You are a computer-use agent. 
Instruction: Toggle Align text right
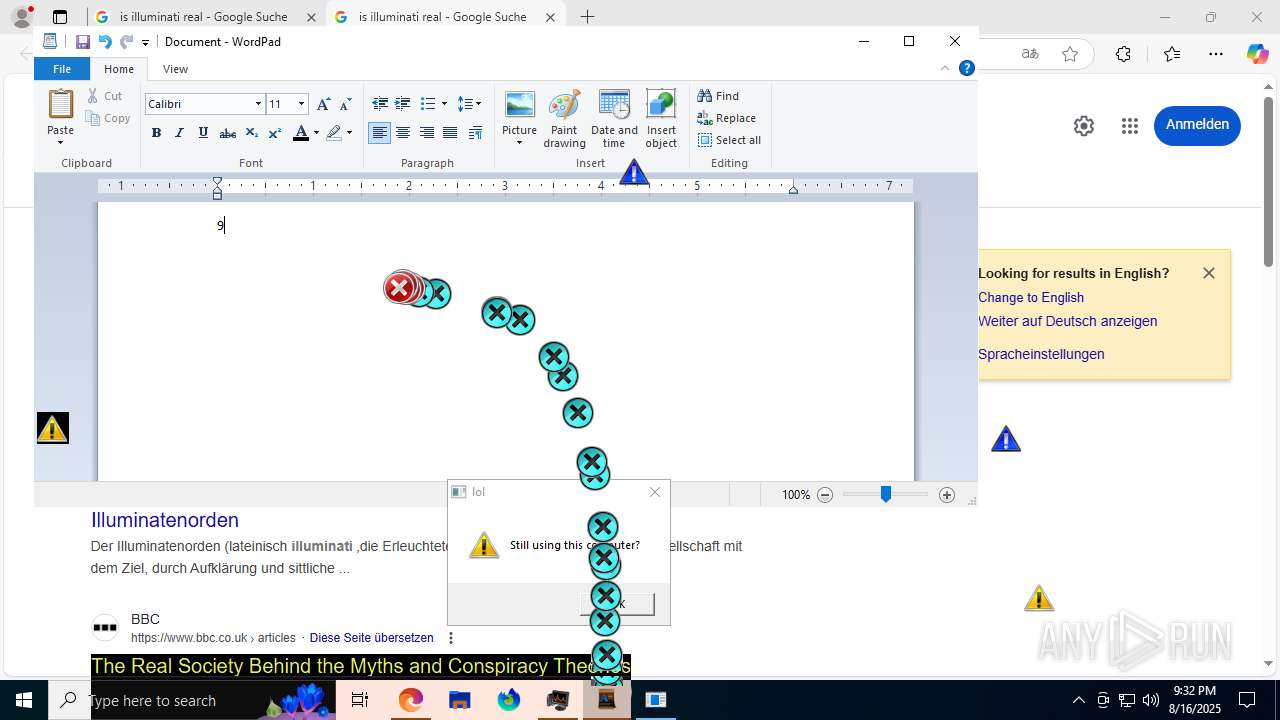(x=427, y=133)
